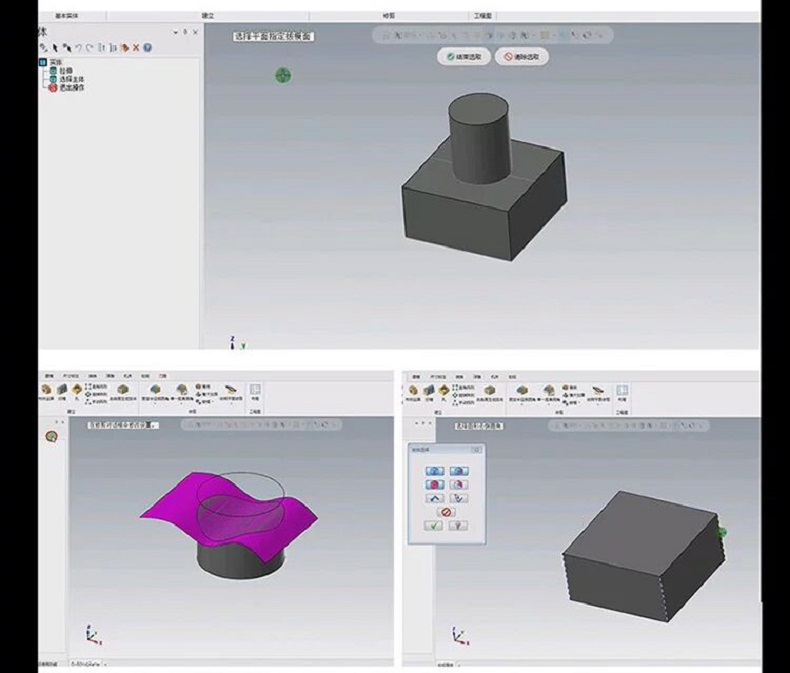Collapse the root node of the feature tree
The height and width of the screenshot is (673, 790).
click(42, 62)
